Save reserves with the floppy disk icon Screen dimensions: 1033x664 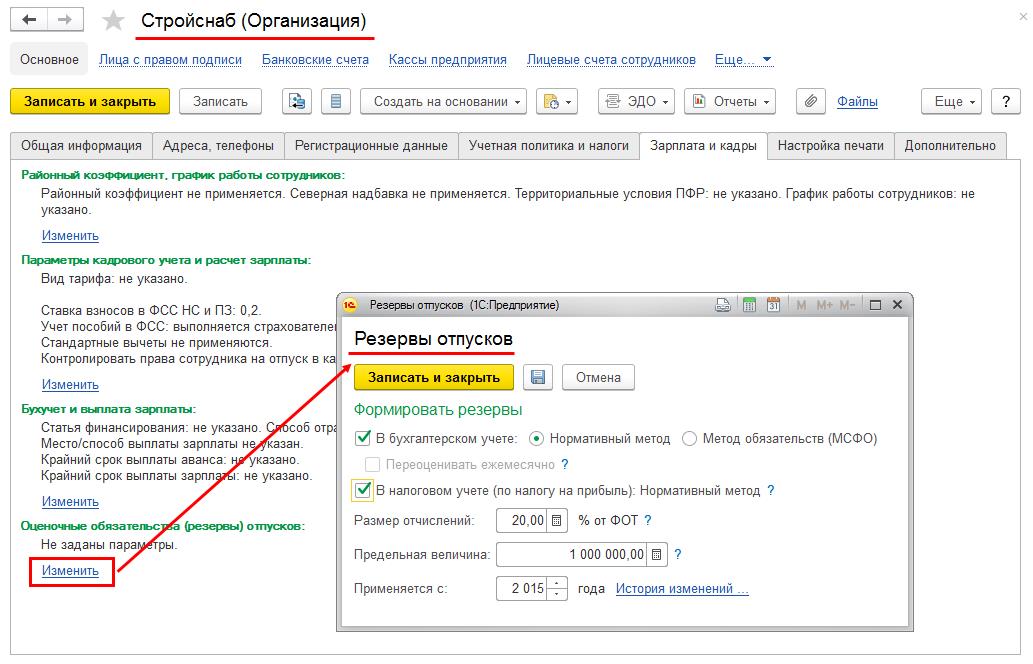click(x=538, y=377)
